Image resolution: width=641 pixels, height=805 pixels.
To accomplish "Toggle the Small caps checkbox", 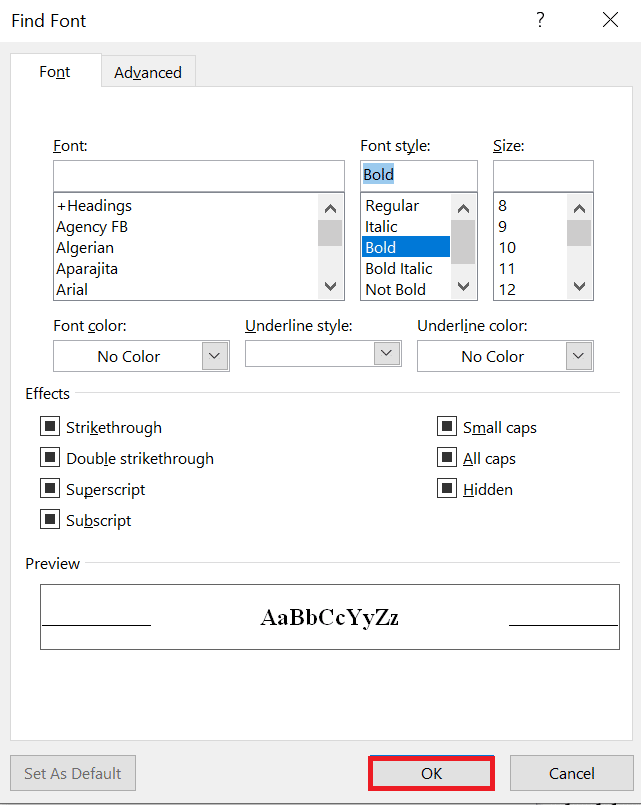I will coord(447,426).
